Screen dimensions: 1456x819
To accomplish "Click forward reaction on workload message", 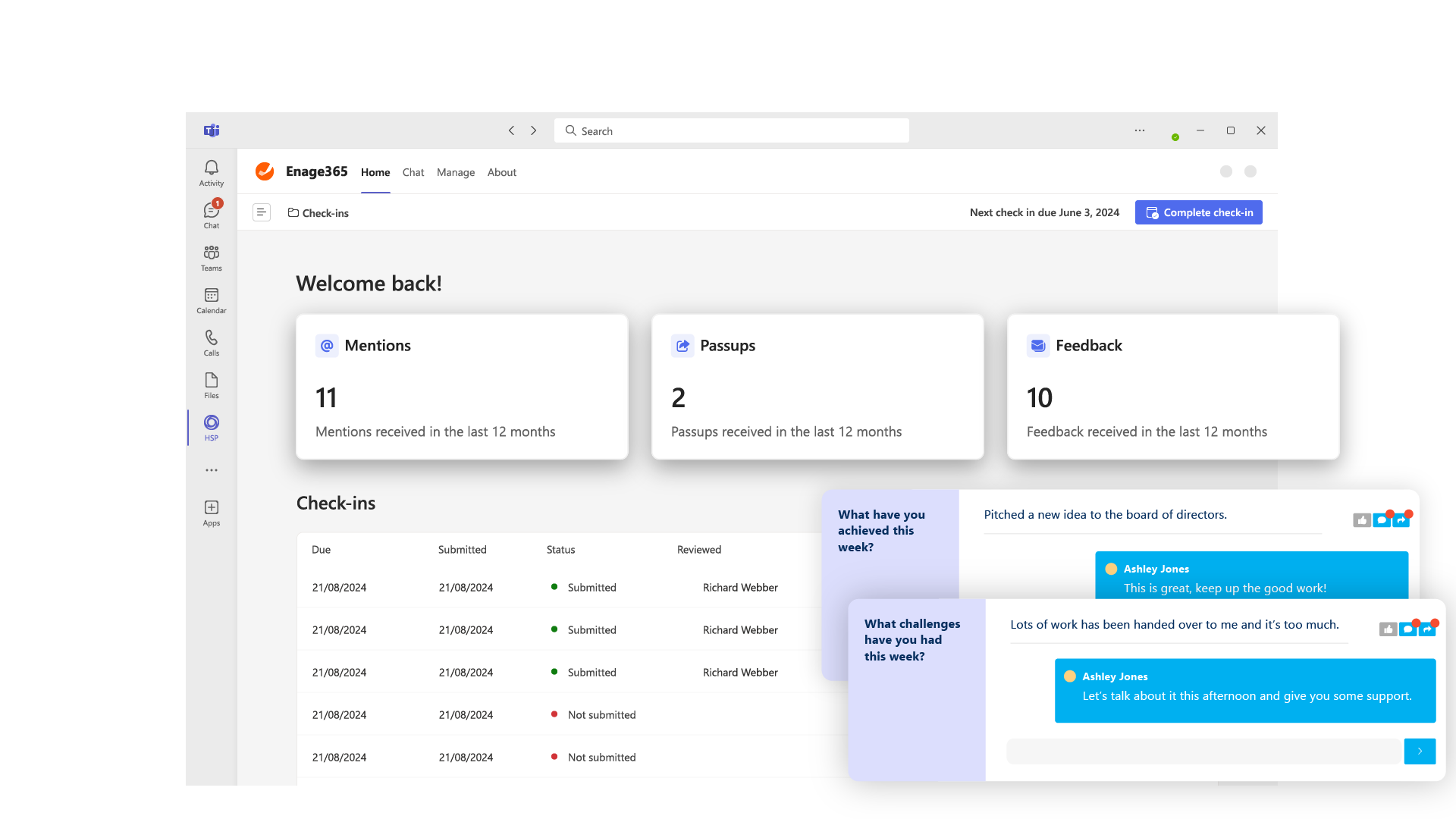I will point(1428,628).
